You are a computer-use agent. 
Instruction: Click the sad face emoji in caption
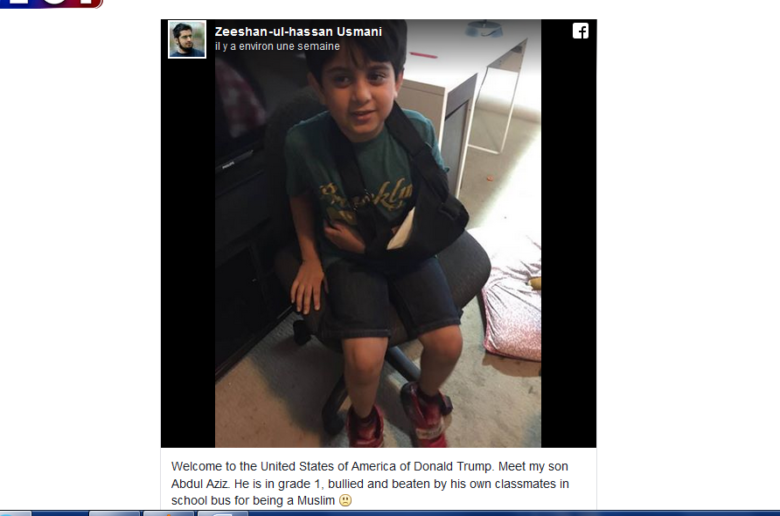click(345, 501)
